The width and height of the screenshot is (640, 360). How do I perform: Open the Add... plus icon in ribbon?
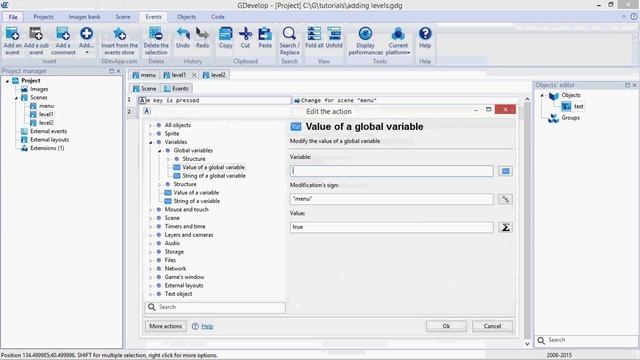coord(86,34)
